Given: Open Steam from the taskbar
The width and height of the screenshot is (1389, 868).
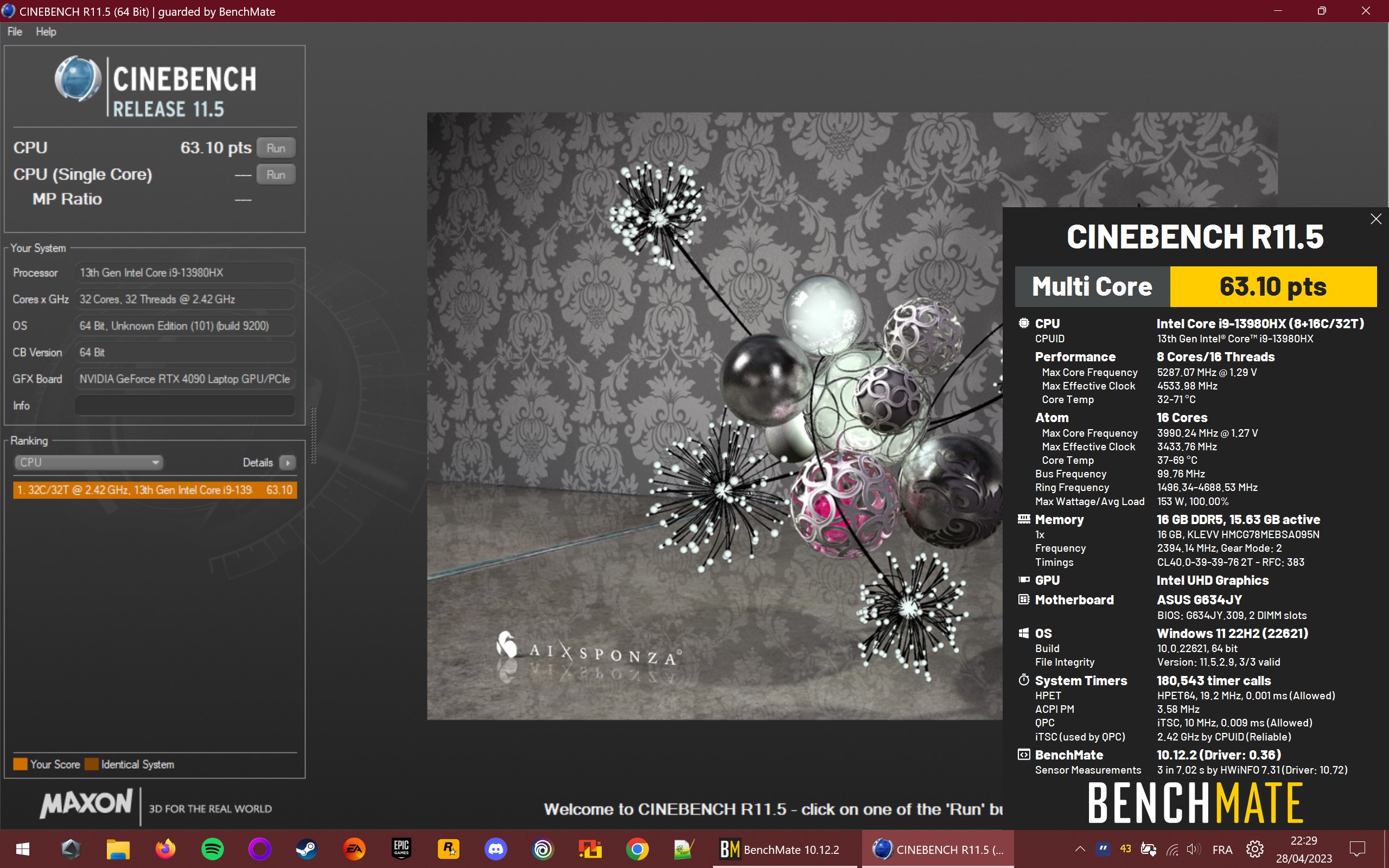Looking at the screenshot, I should pyautogui.click(x=307, y=849).
